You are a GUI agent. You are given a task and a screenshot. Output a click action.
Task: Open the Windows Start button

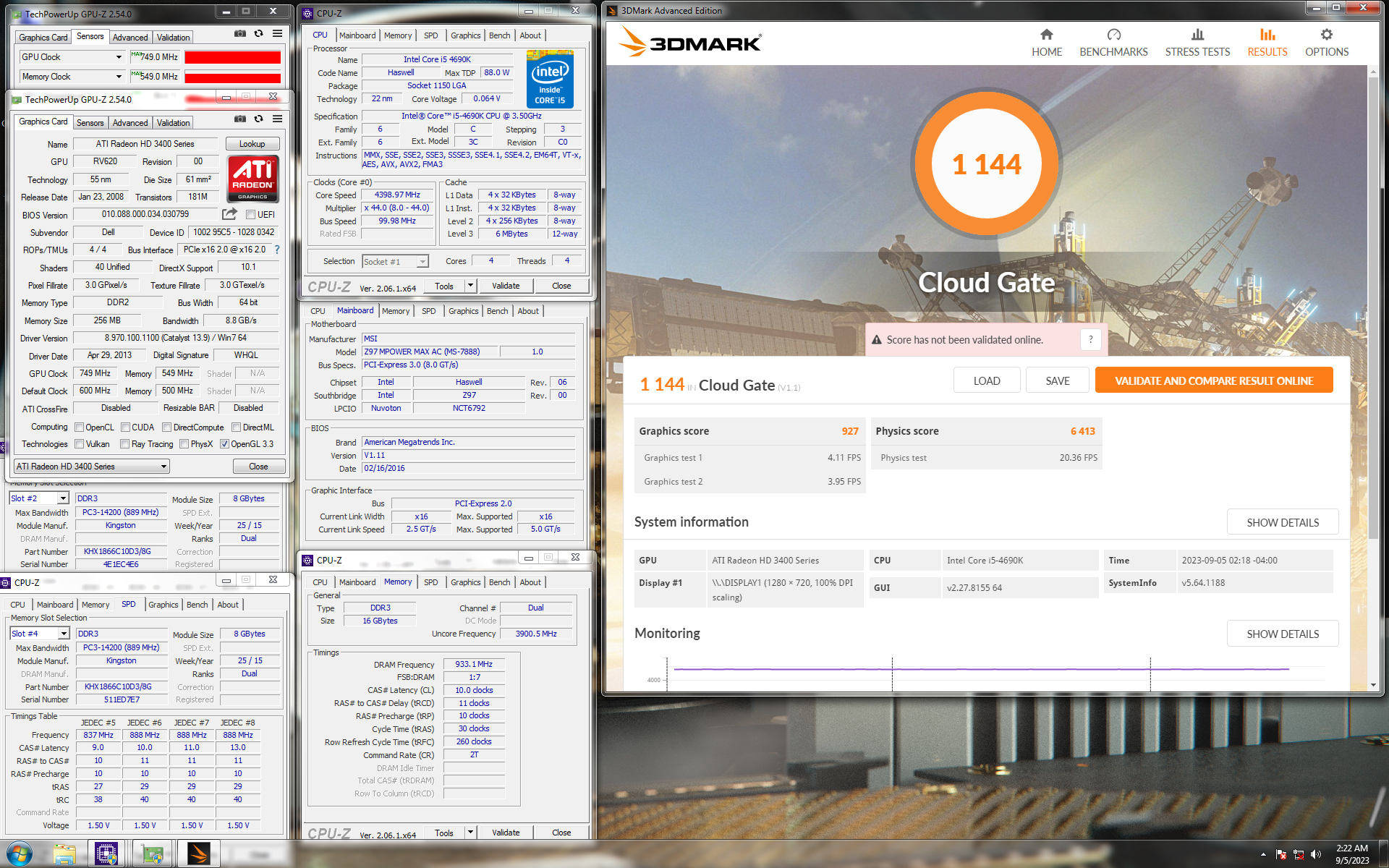pyautogui.click(x=19, y=854)
